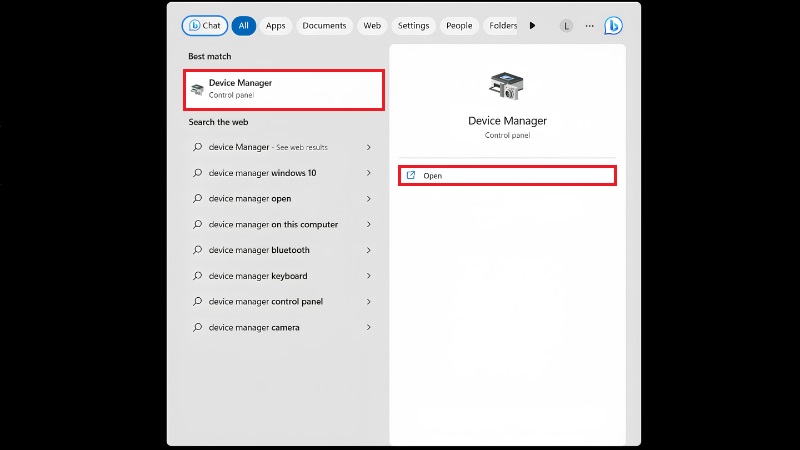Viewport: 800px width, 450px height.
Task: Expand chevron for 'device manager control panel'
Action: point(368,302)
